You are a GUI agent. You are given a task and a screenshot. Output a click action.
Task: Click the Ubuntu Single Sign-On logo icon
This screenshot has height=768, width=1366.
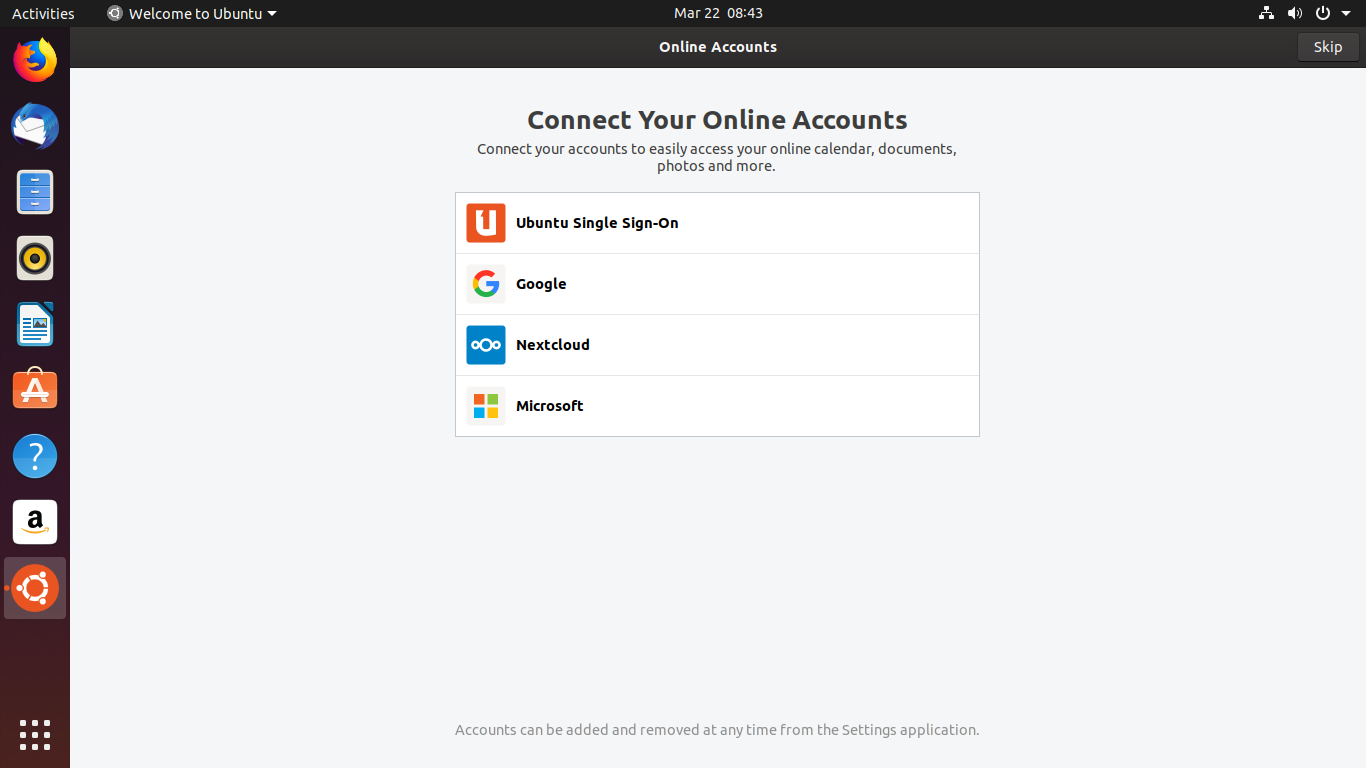pos(486,223)
